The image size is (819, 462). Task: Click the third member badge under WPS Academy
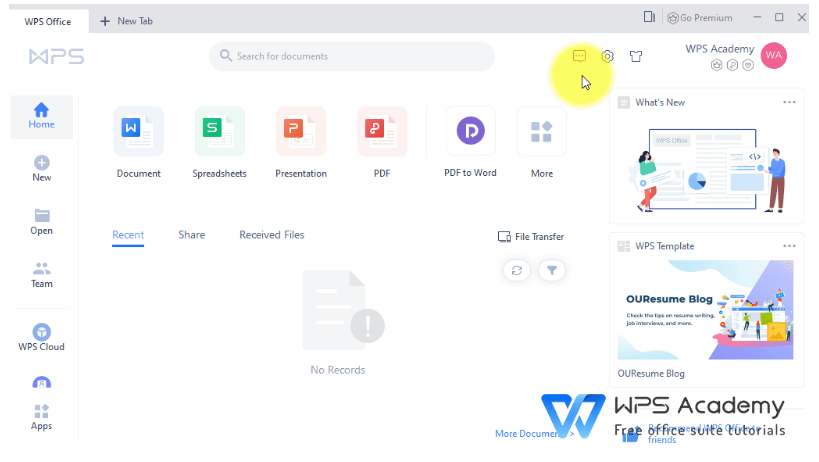pos(748,65)
